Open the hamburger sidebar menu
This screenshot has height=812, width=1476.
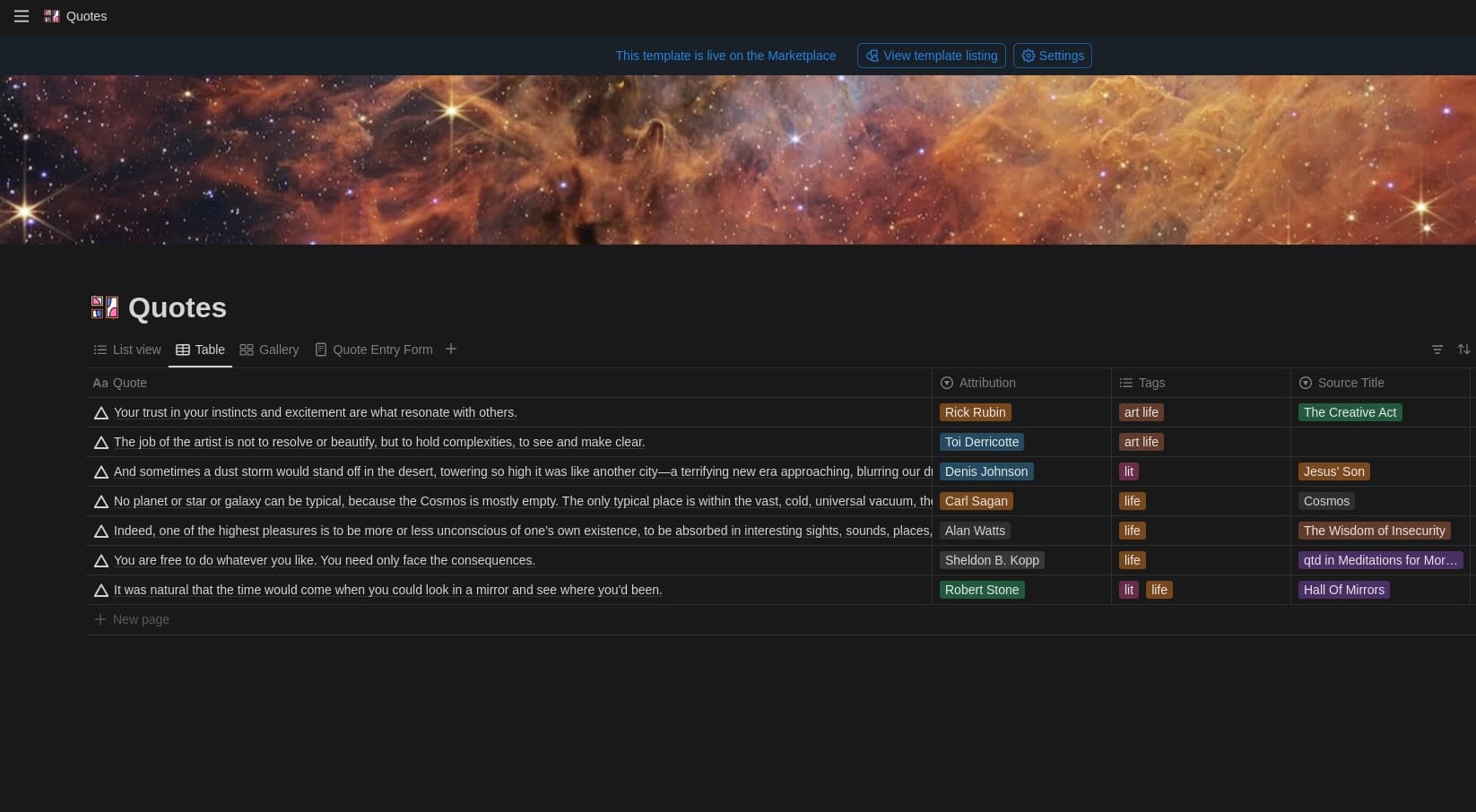[22, 16]
